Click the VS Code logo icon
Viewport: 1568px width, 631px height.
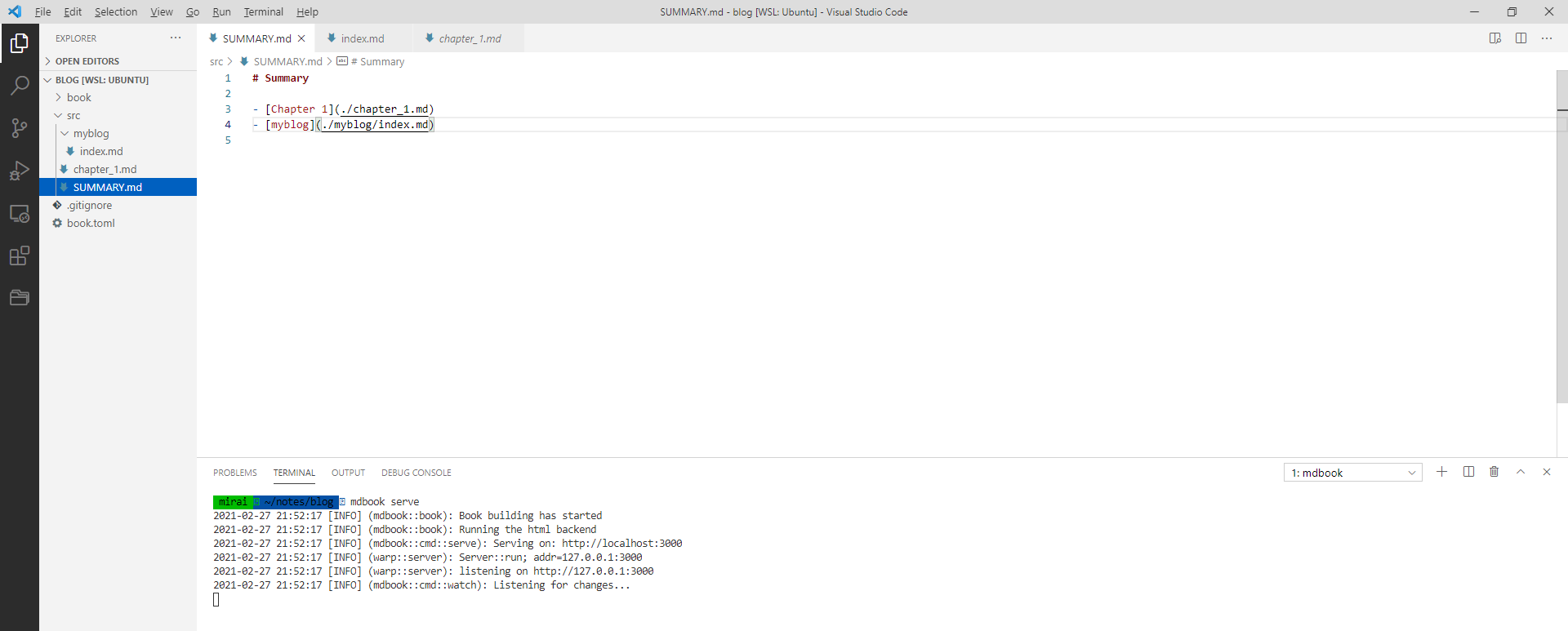click(x=15, y=11)
